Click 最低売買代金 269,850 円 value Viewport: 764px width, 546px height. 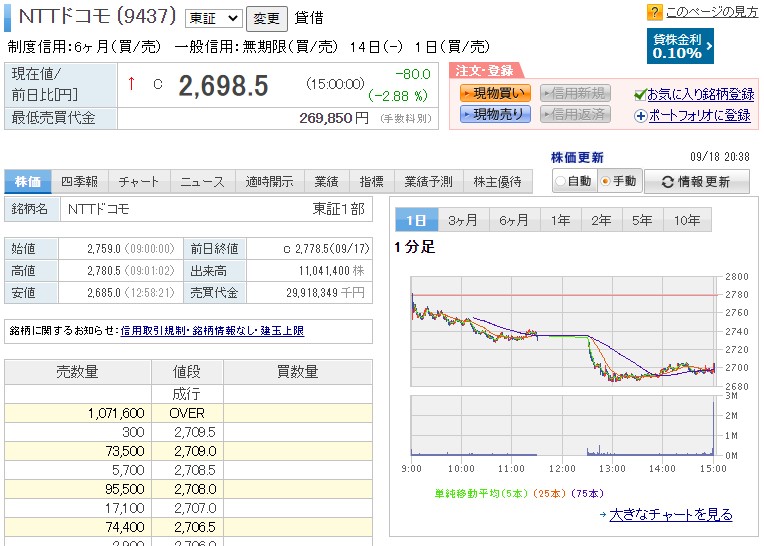334,118
